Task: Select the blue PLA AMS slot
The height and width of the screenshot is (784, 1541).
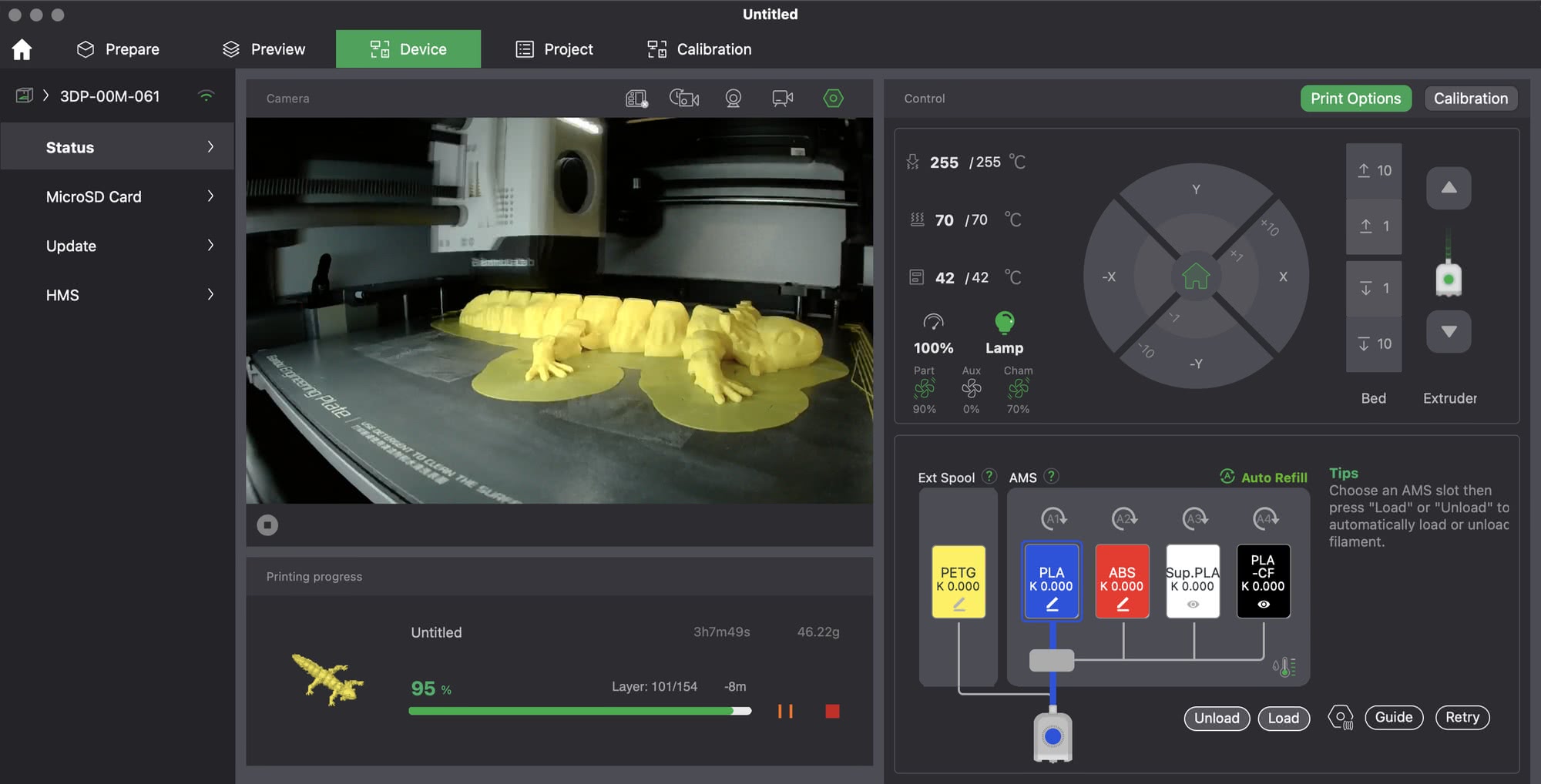Action: pyautogui.click(x=1052, y=581)
